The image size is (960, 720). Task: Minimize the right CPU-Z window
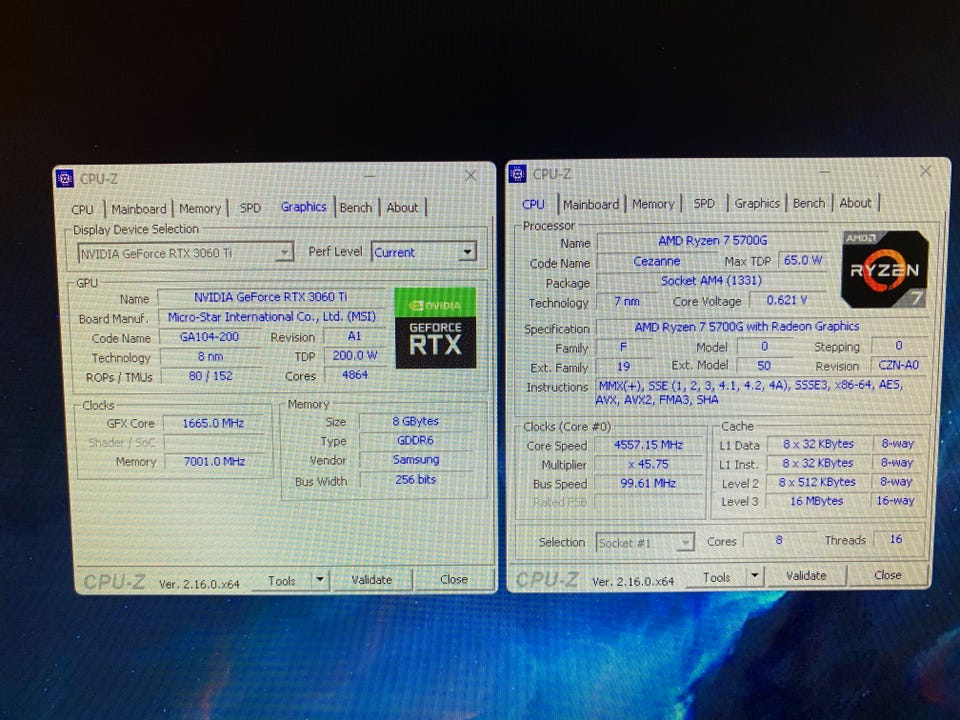pos(824,172)
